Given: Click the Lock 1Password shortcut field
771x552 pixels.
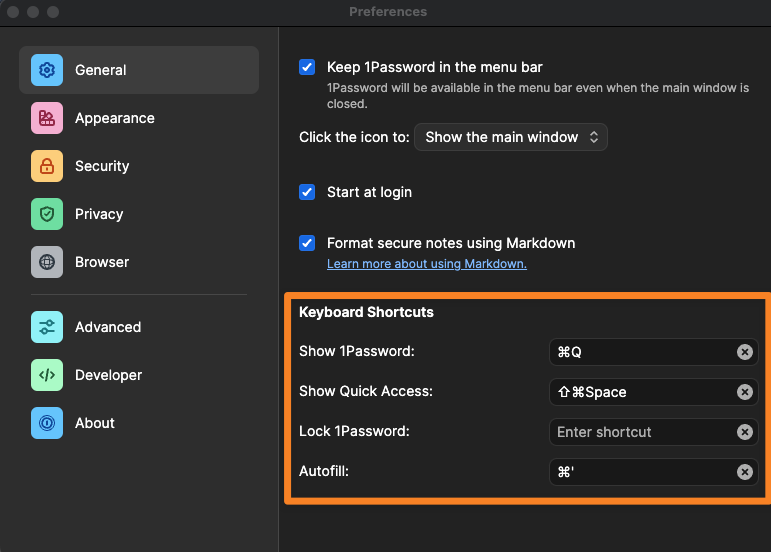Looking at the screenshot, I should [x=642, y=432].
